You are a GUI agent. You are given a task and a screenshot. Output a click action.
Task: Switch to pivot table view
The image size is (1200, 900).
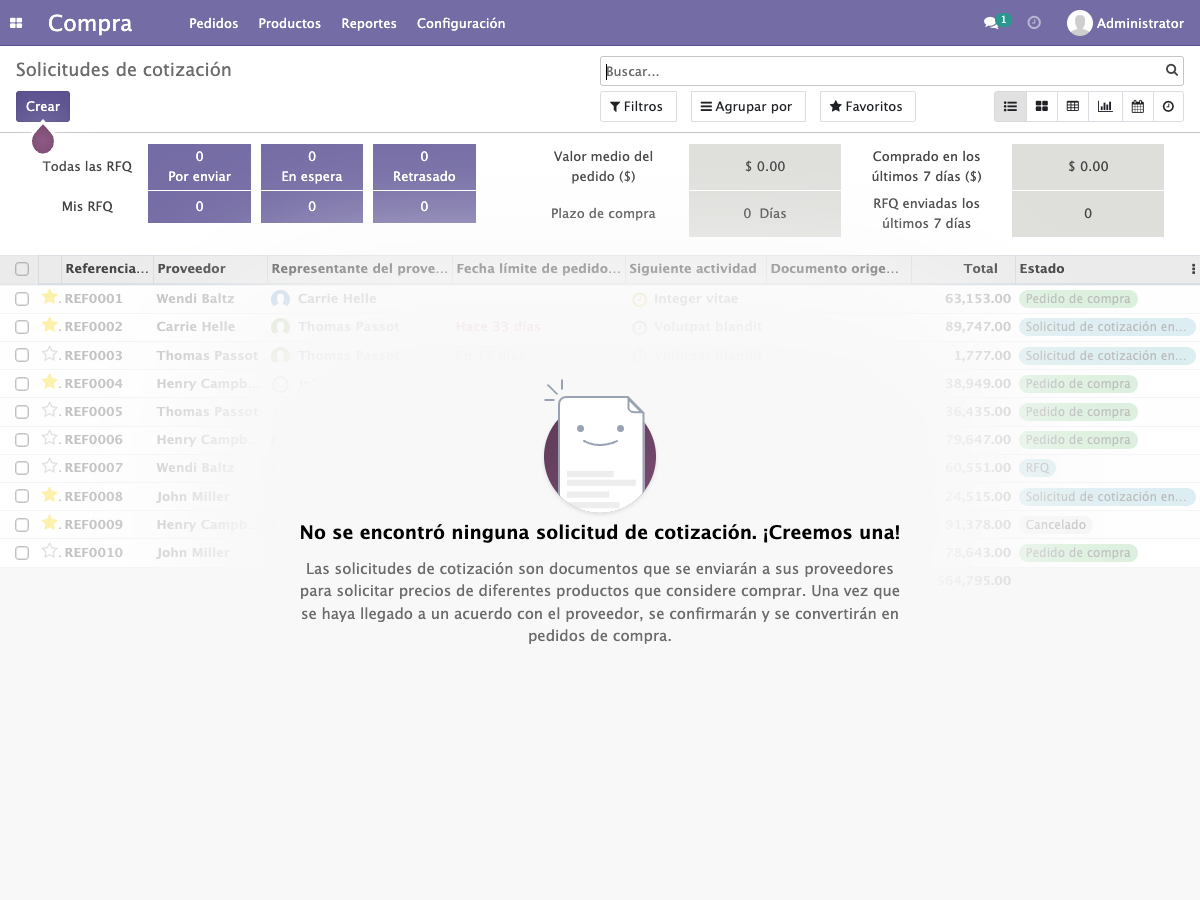click(x=1073, y=106)
